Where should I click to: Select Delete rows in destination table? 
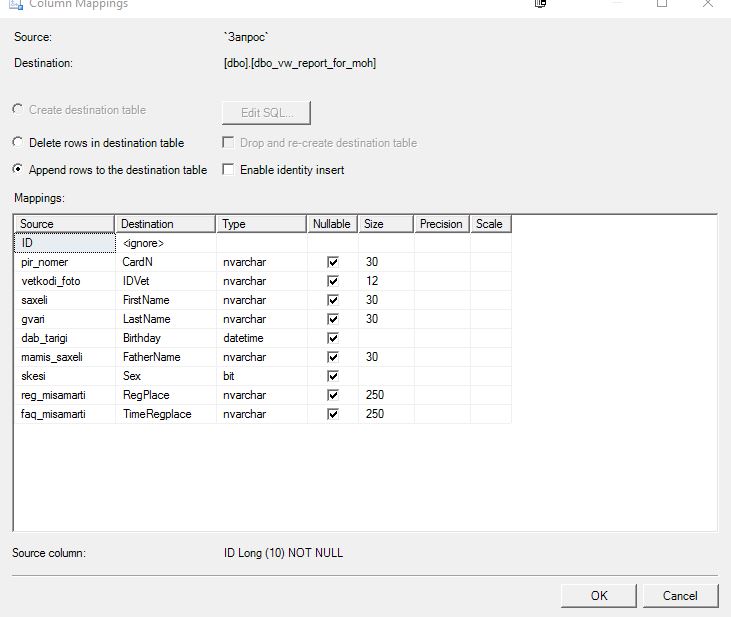click(x=18, y=143)
